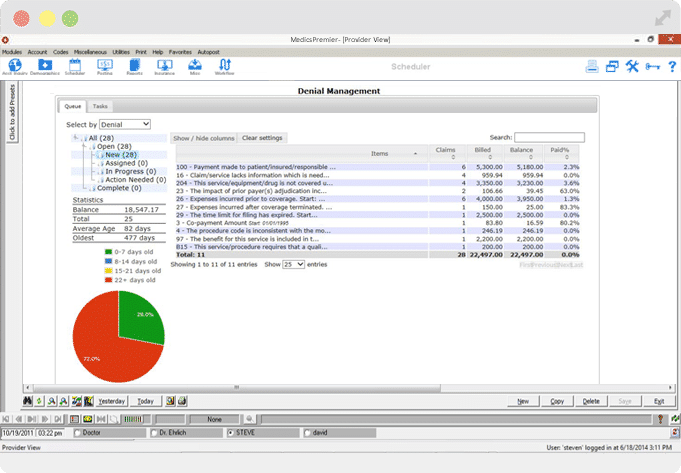Click the blue question mark help icon
This screenshot has width=681, height=473.
(x=672, y=66)
